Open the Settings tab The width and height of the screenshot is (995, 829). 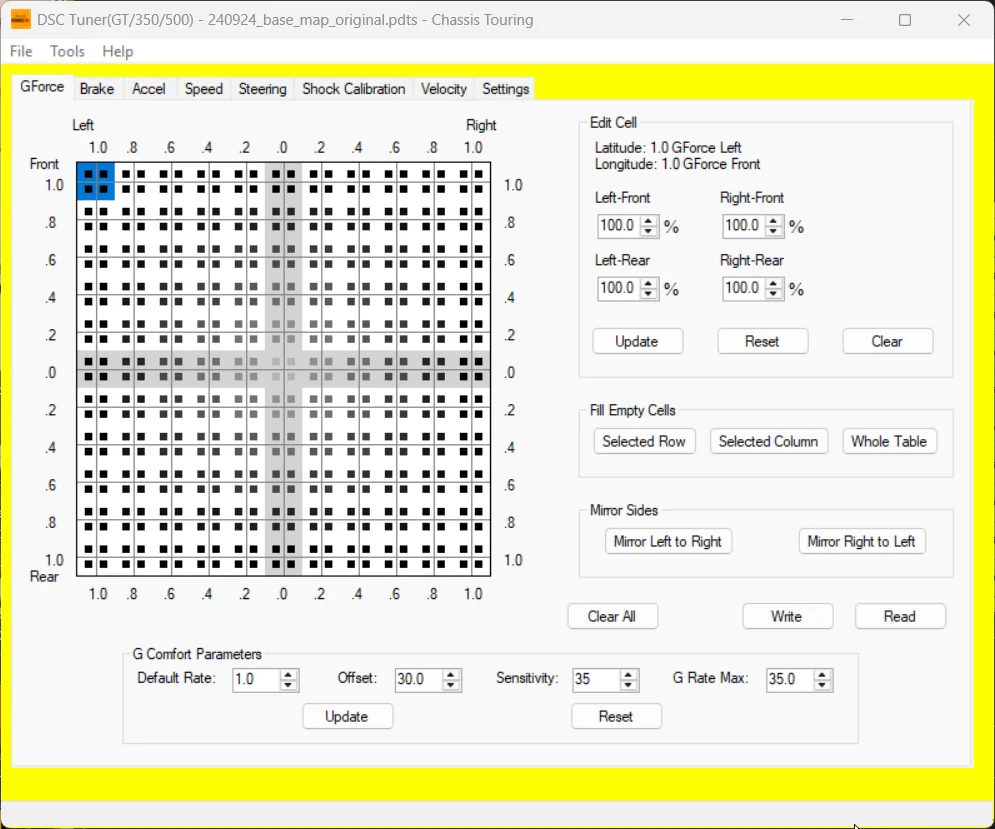[x=505, y=89]
